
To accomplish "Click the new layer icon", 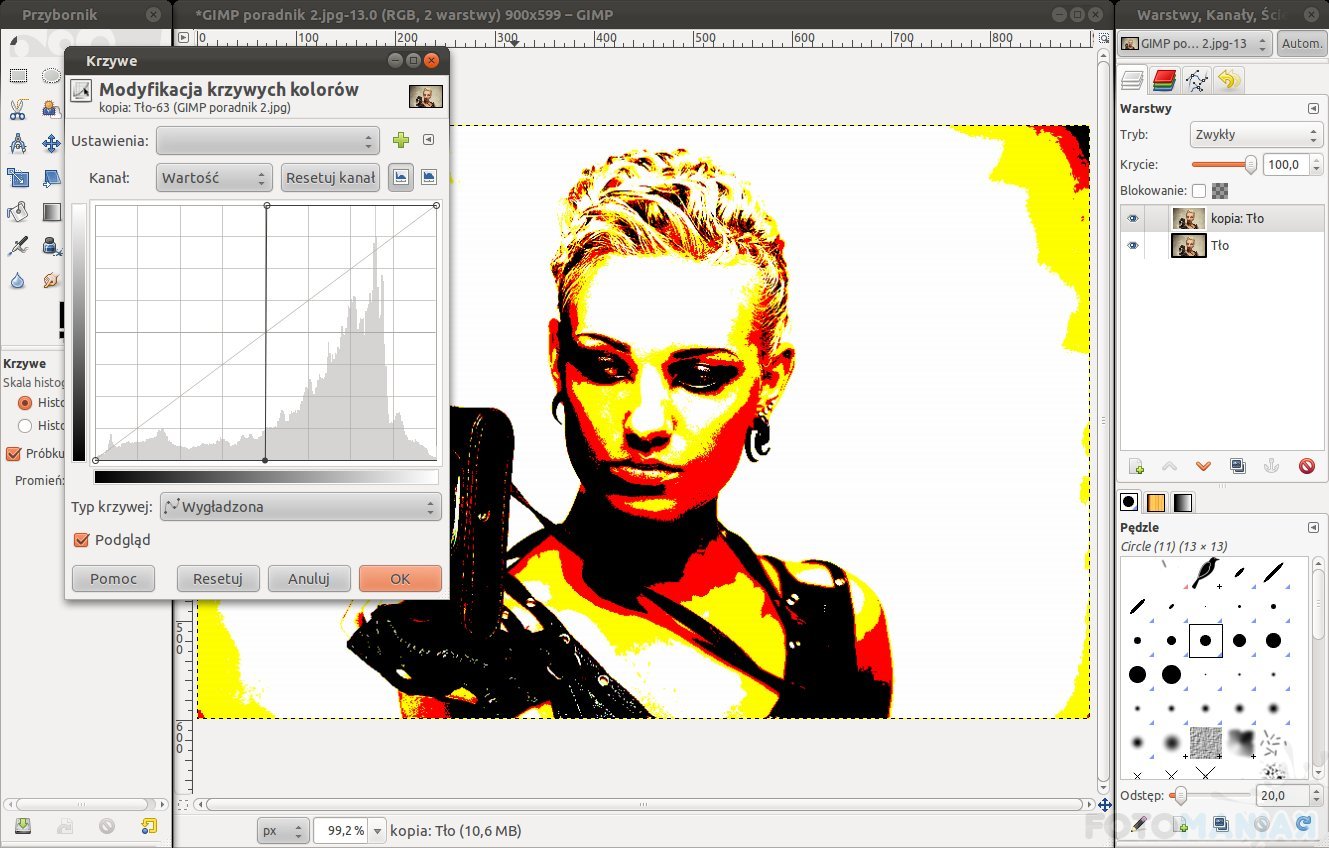I will (x=1136, y=466).
